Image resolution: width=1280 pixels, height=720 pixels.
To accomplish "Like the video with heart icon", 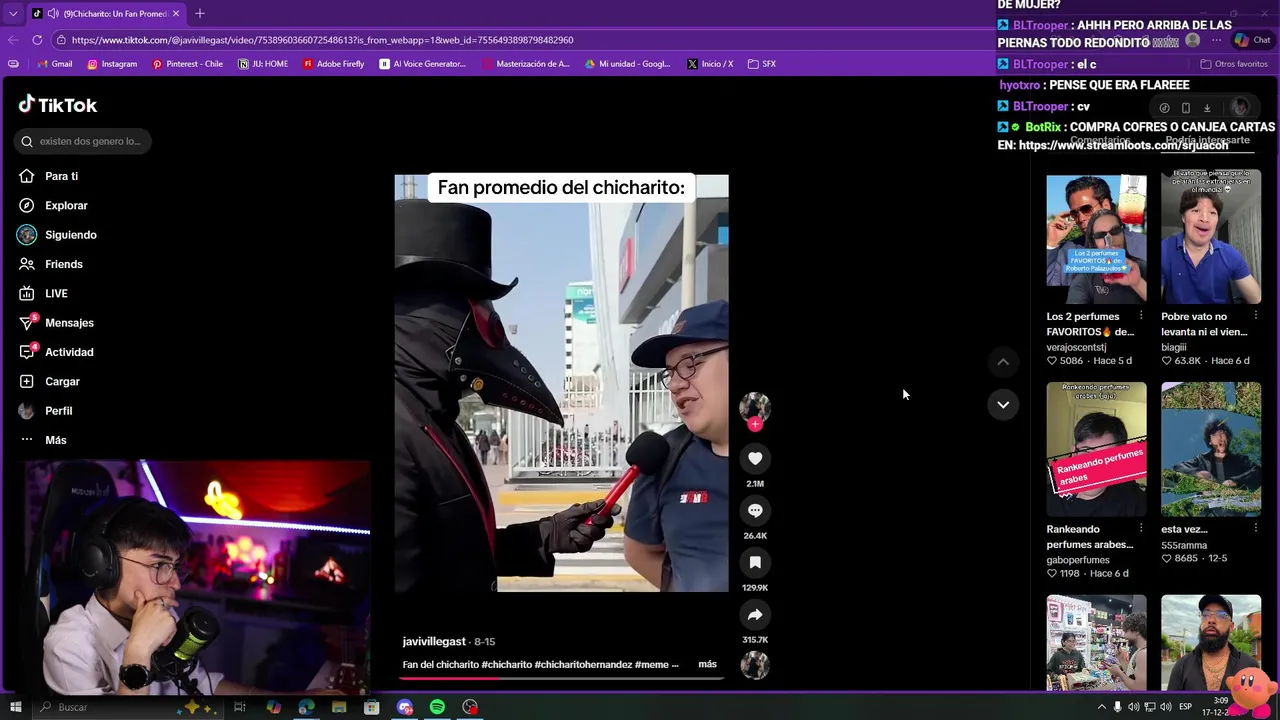I will pyautogui.click(x=755, y=458).
